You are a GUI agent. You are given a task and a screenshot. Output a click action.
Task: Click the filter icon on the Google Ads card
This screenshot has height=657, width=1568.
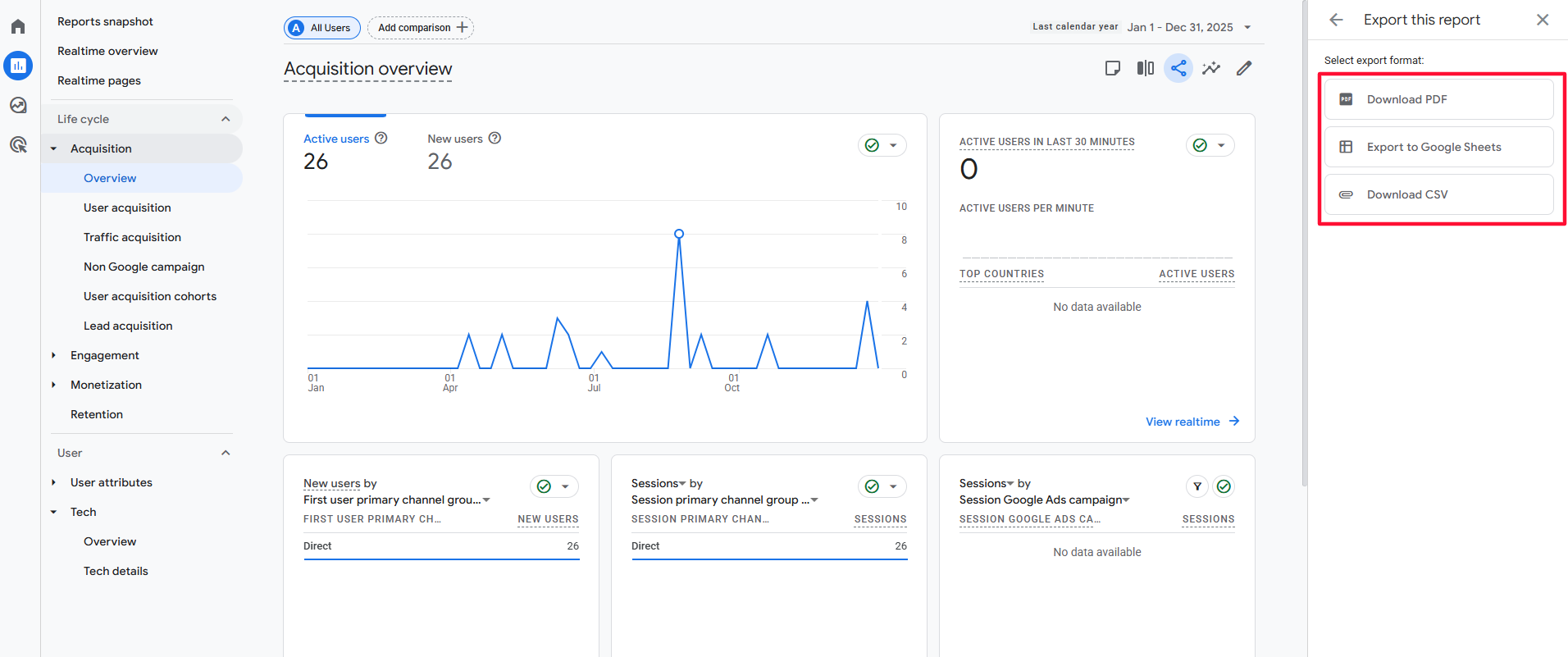tap(1197, 486)
